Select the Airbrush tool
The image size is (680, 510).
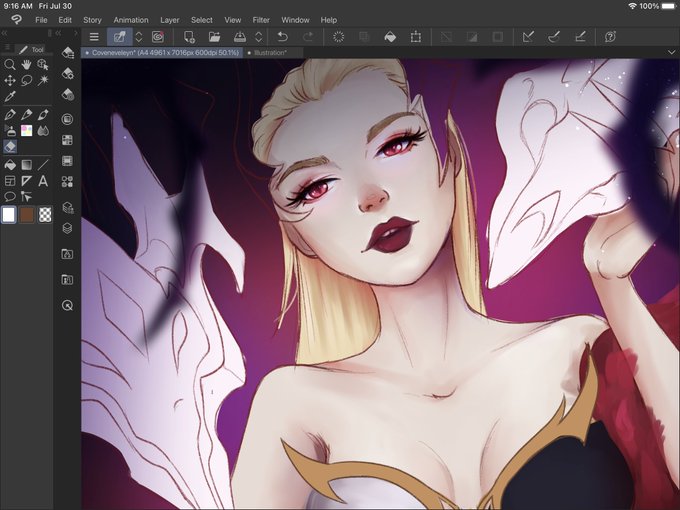[10, 131]
